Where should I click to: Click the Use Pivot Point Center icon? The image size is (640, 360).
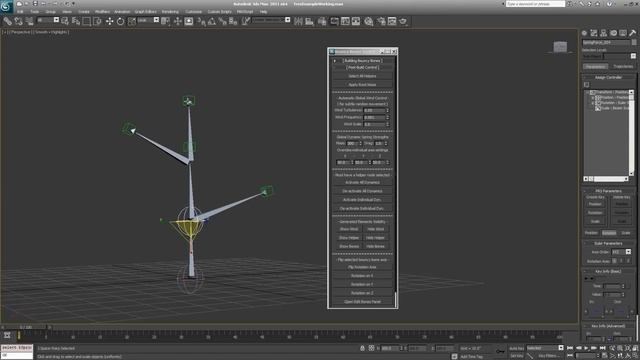166,21
